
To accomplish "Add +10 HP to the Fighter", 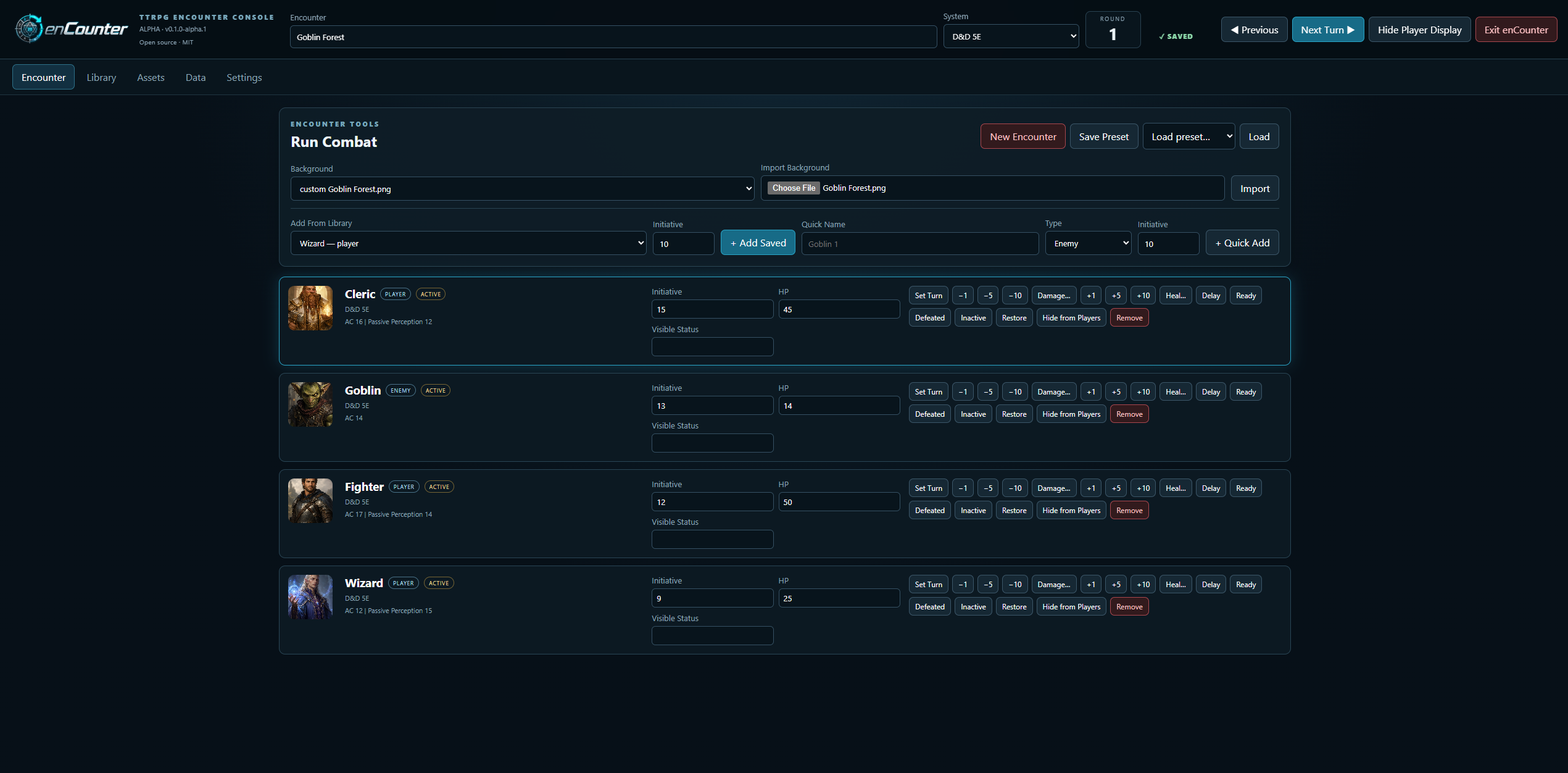I will [1143, 488].
